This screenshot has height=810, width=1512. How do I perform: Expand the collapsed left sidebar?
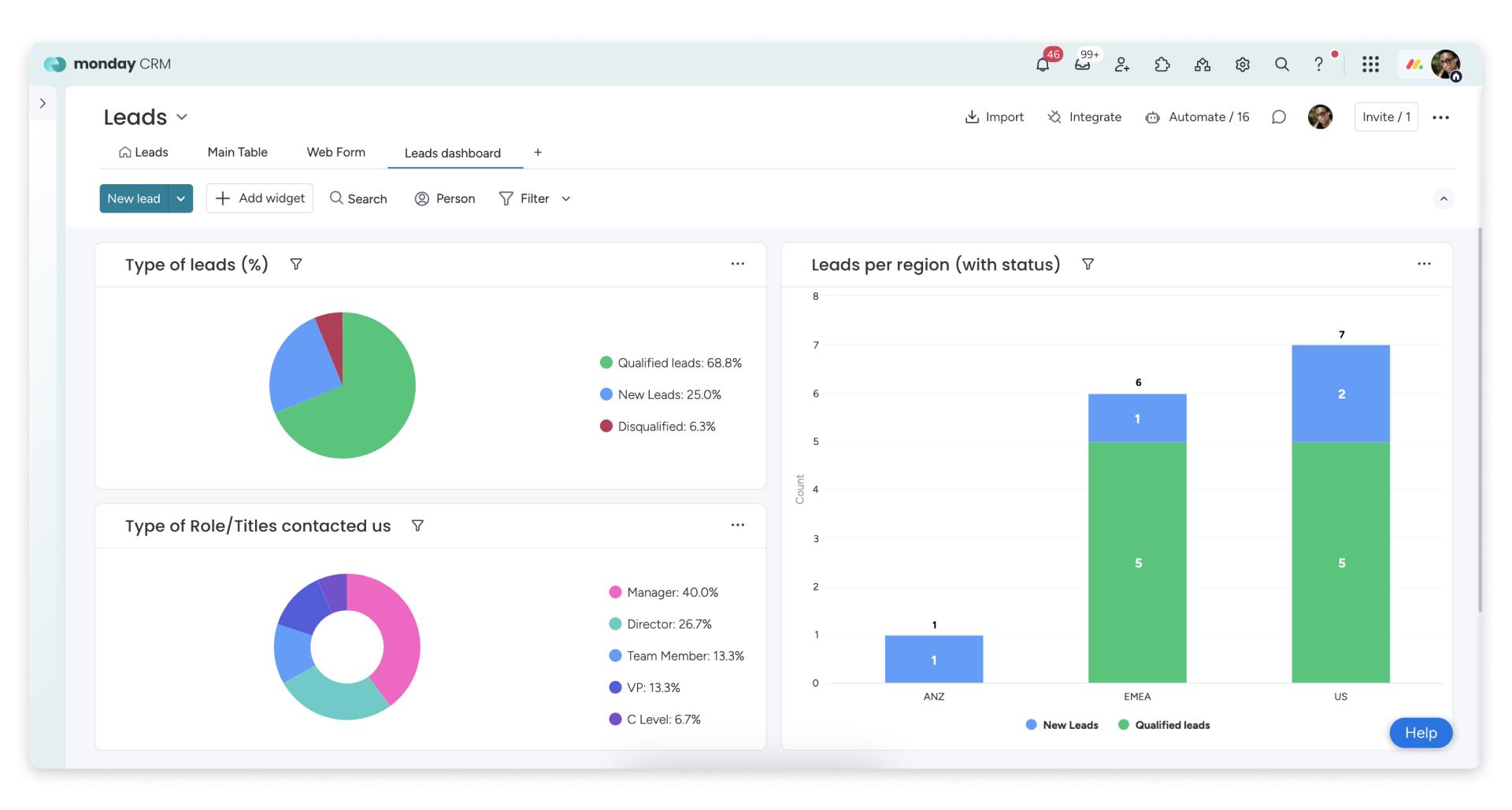tap(43, 103)
